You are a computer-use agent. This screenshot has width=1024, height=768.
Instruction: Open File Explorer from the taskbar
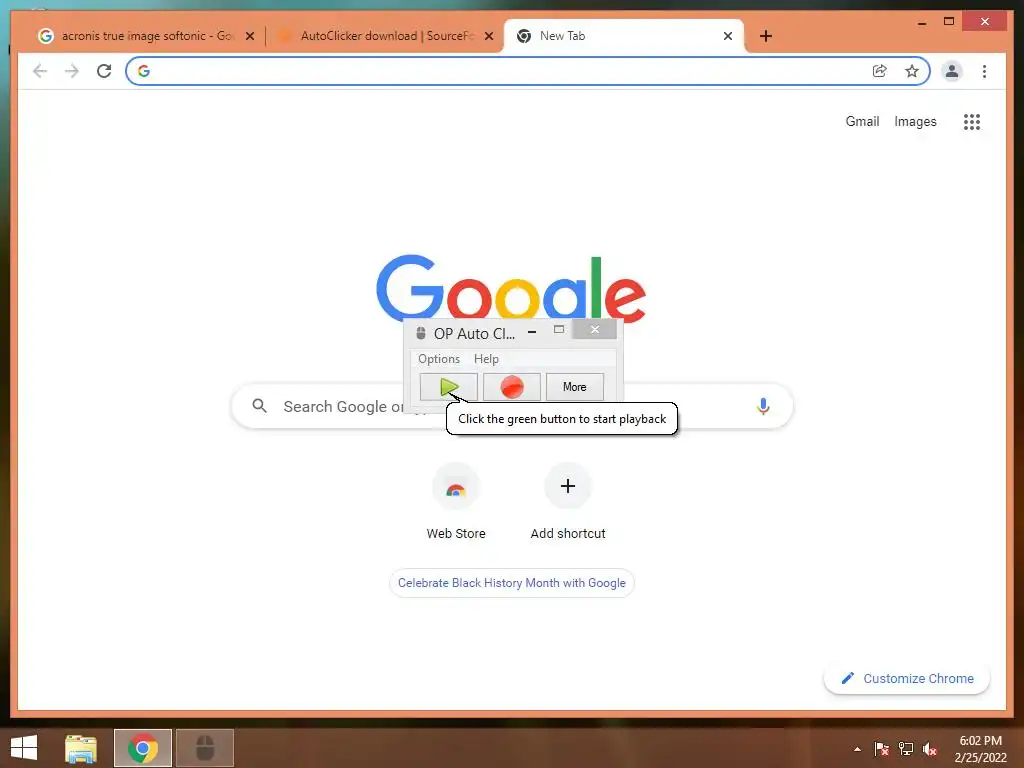[x=81, y=748]
